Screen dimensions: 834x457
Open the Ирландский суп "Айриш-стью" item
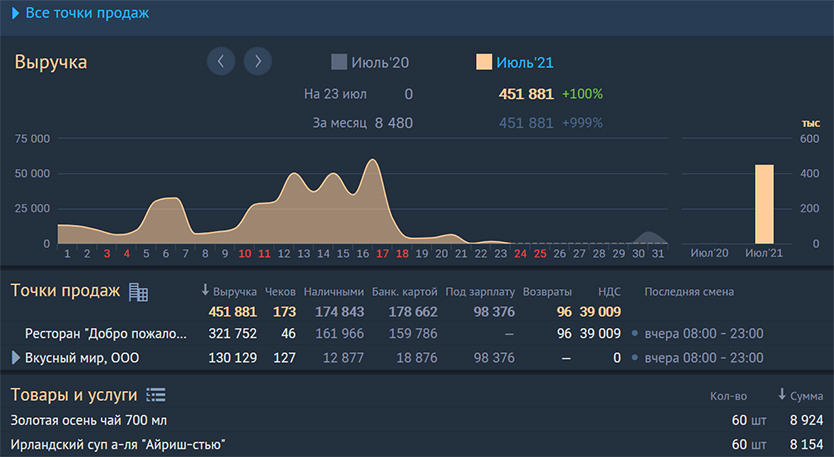[117, 444]
